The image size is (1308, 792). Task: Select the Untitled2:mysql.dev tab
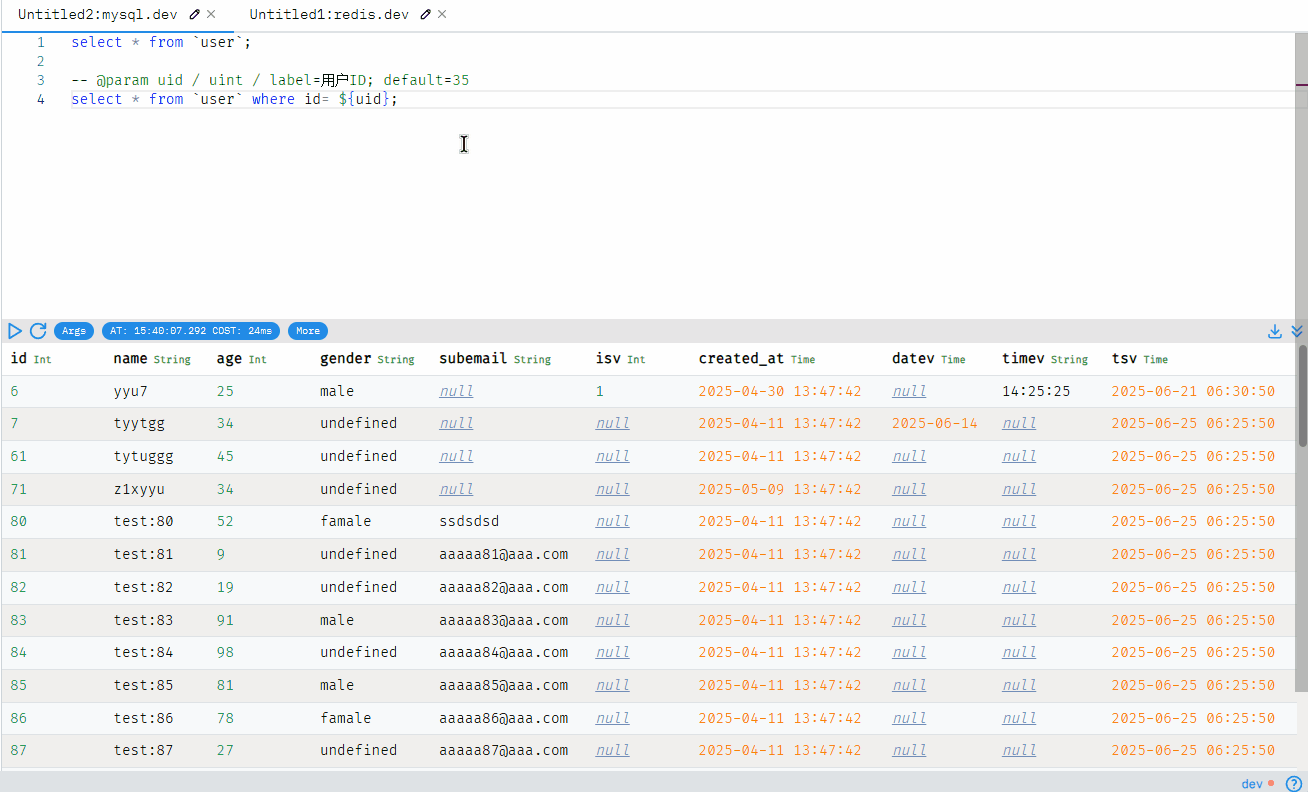tap(97, 15)
